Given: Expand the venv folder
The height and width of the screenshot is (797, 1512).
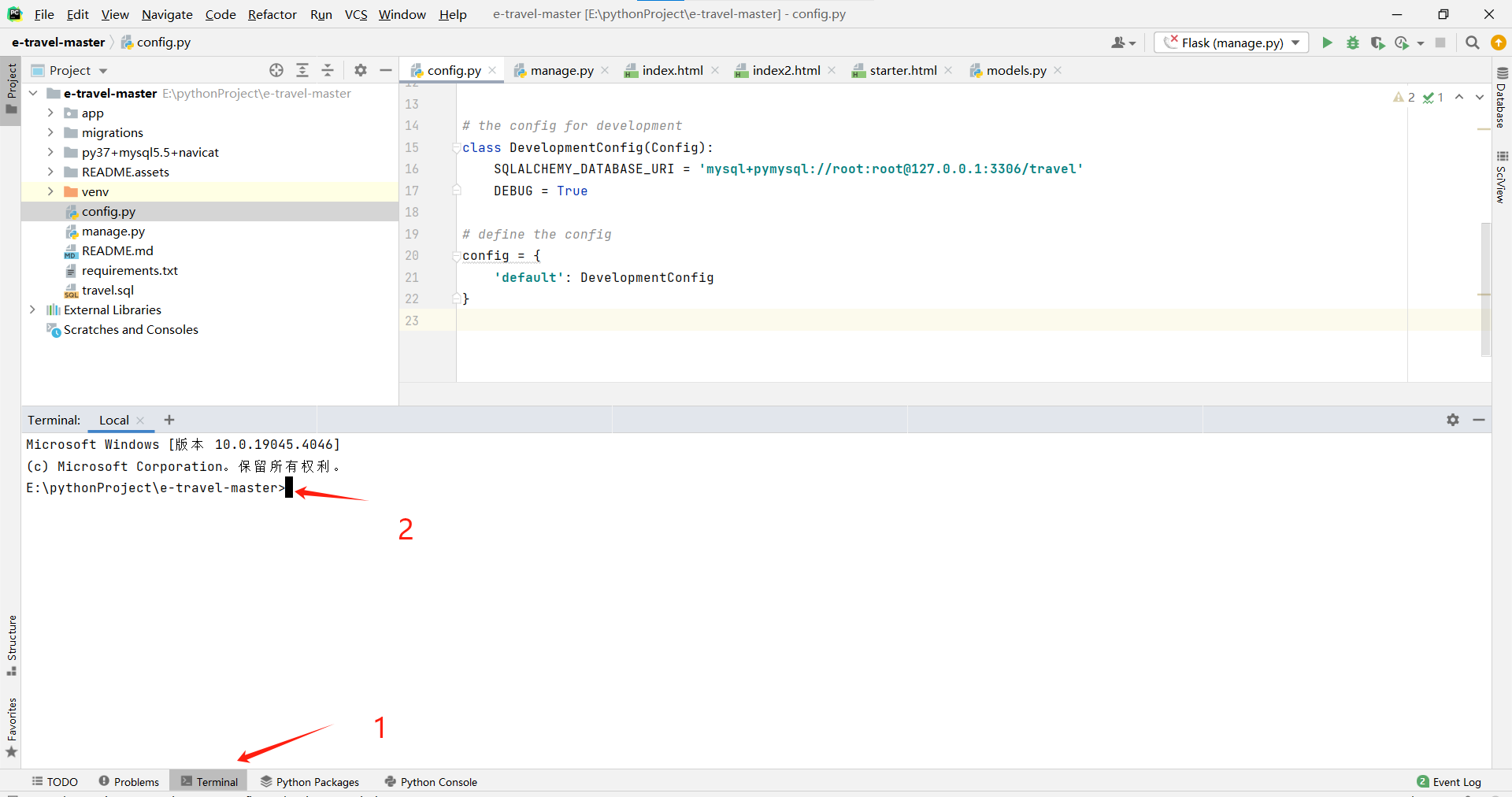Looking at the screenshot, I should pyautogui.click(x=50, y=191).
